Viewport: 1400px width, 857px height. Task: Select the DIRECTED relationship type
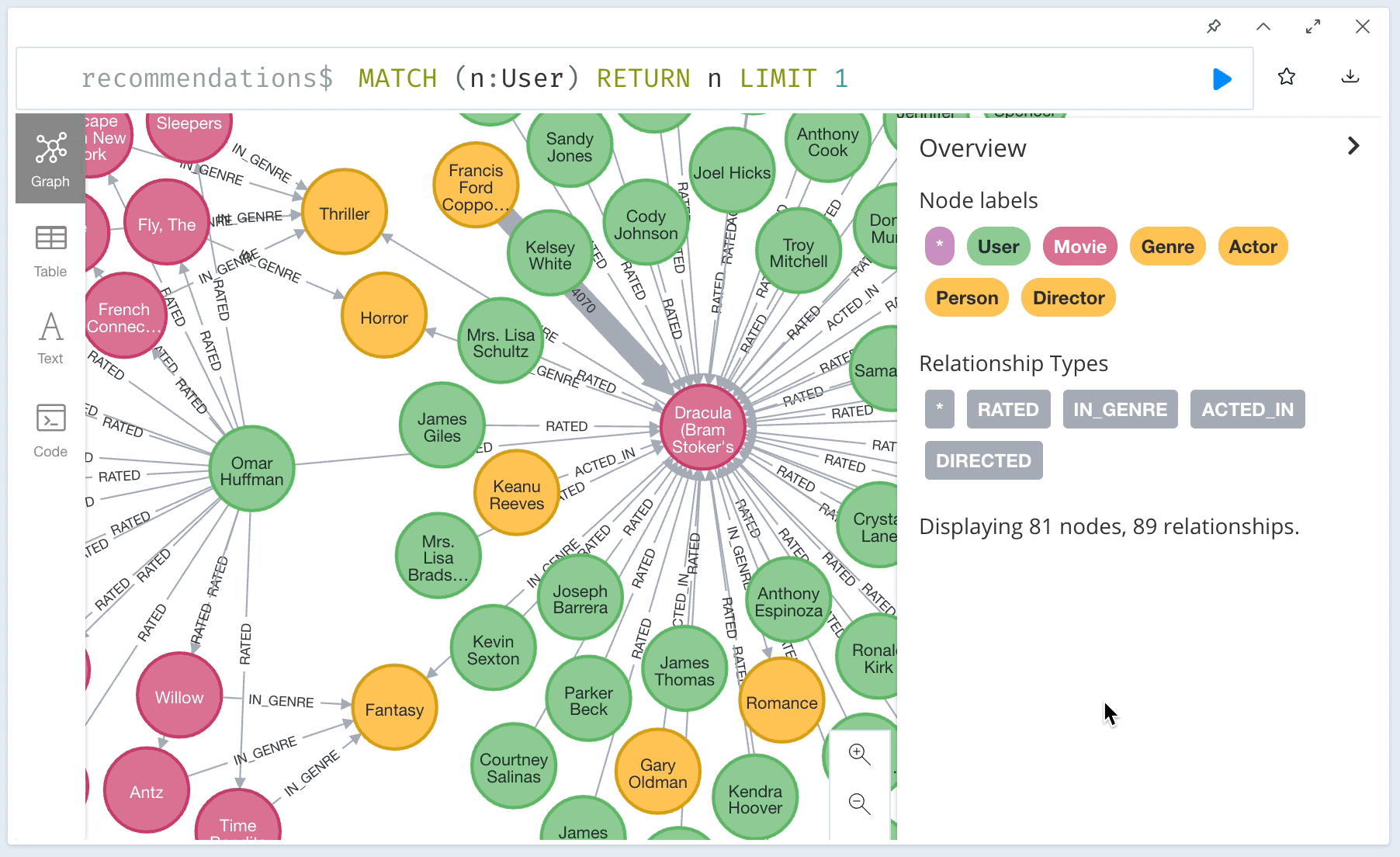pos(984,460)
